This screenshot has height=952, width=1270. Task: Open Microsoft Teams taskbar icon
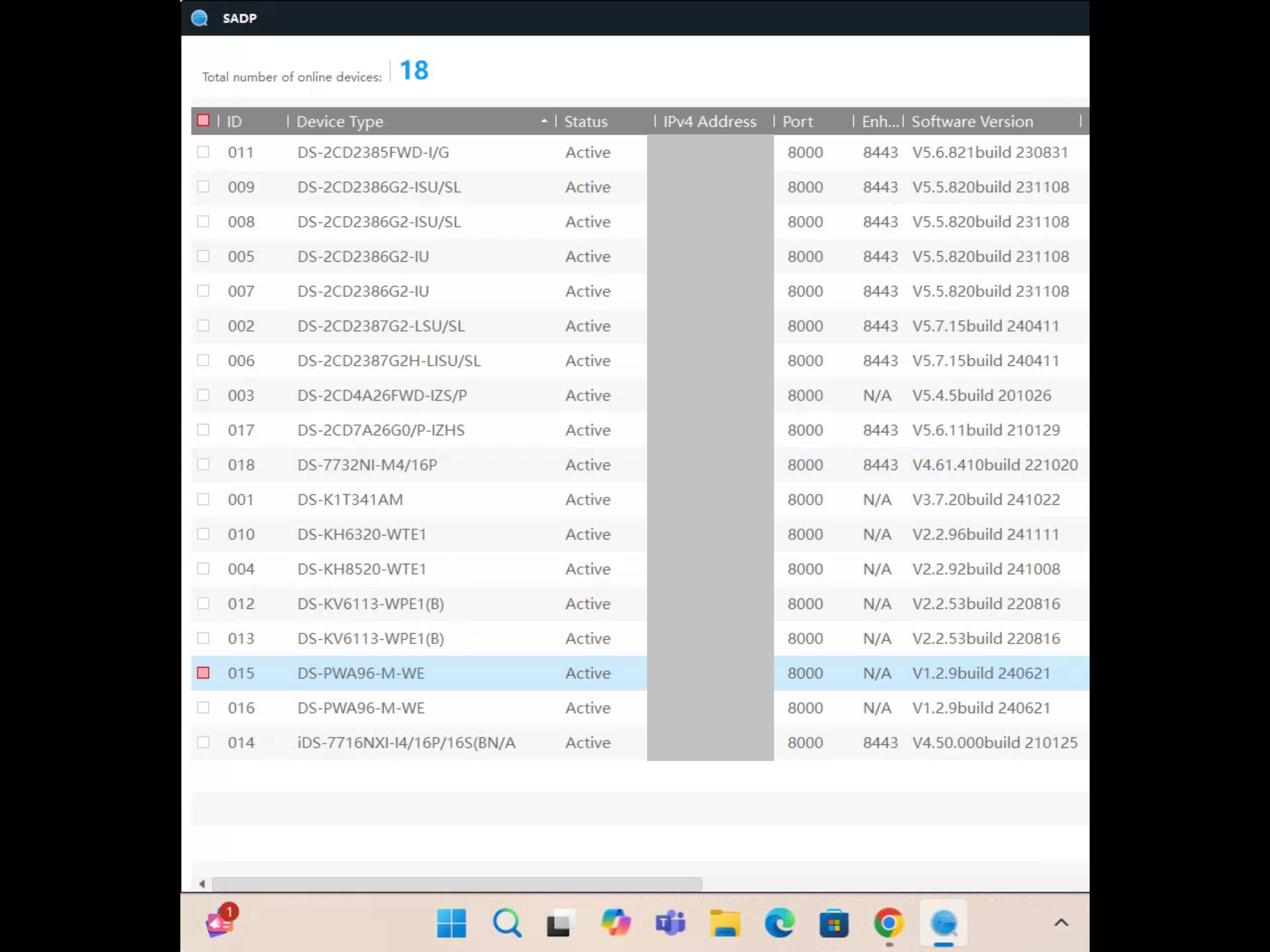tap(670, 923)
